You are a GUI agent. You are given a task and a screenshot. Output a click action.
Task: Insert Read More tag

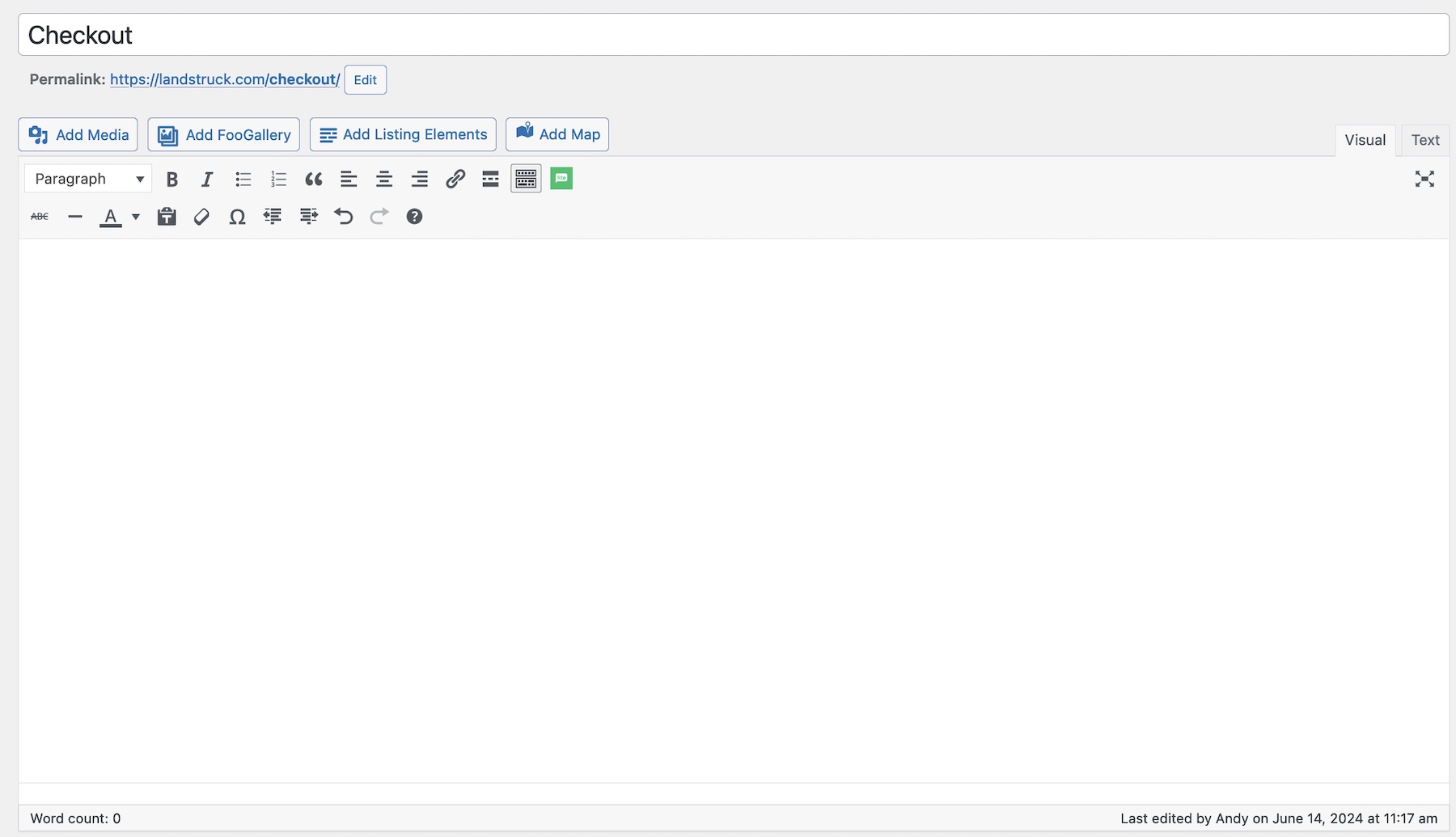[x=490, y=180]
